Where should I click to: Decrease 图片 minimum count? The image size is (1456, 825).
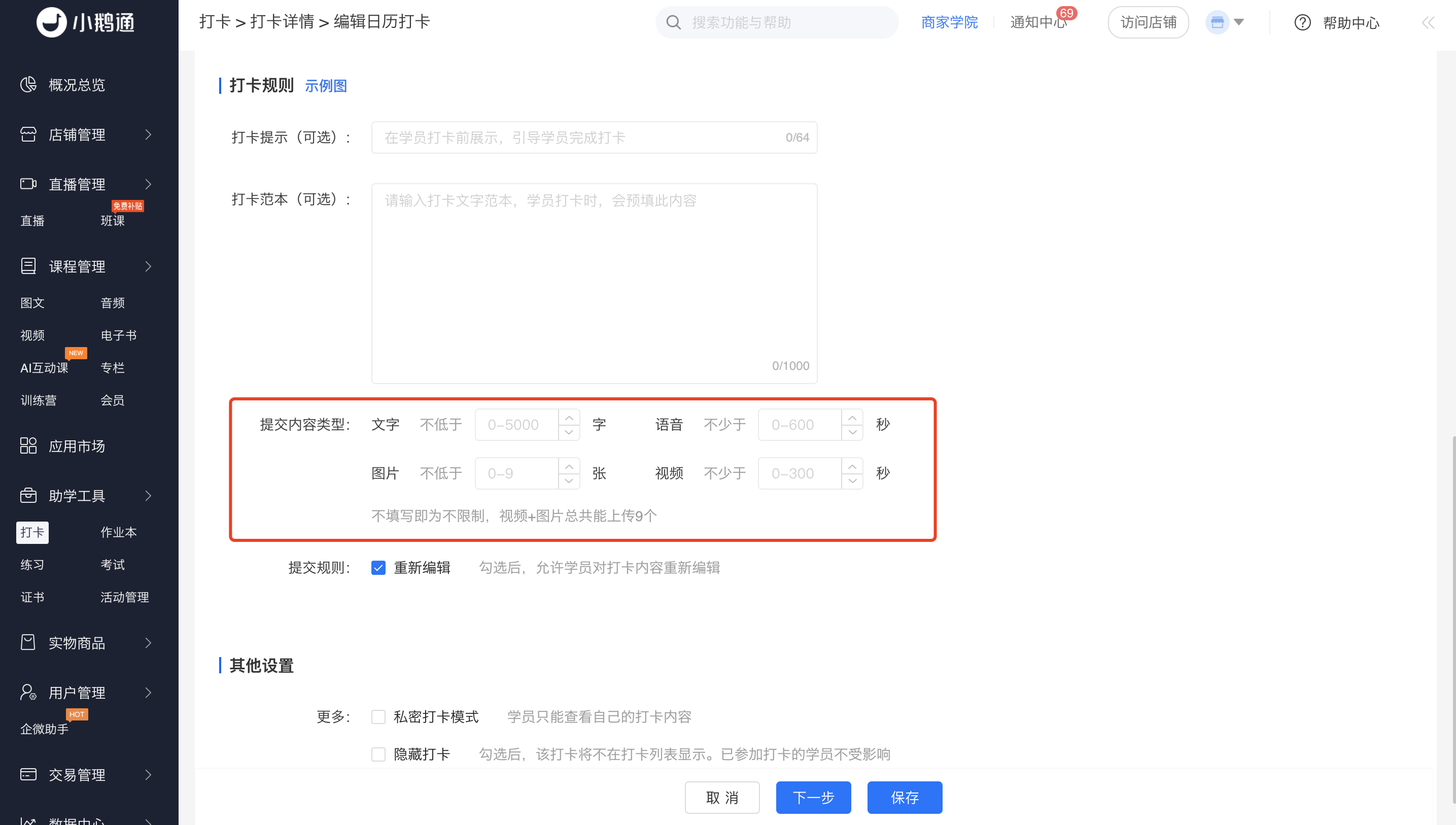pyautogui.click(x=569, y=481)
